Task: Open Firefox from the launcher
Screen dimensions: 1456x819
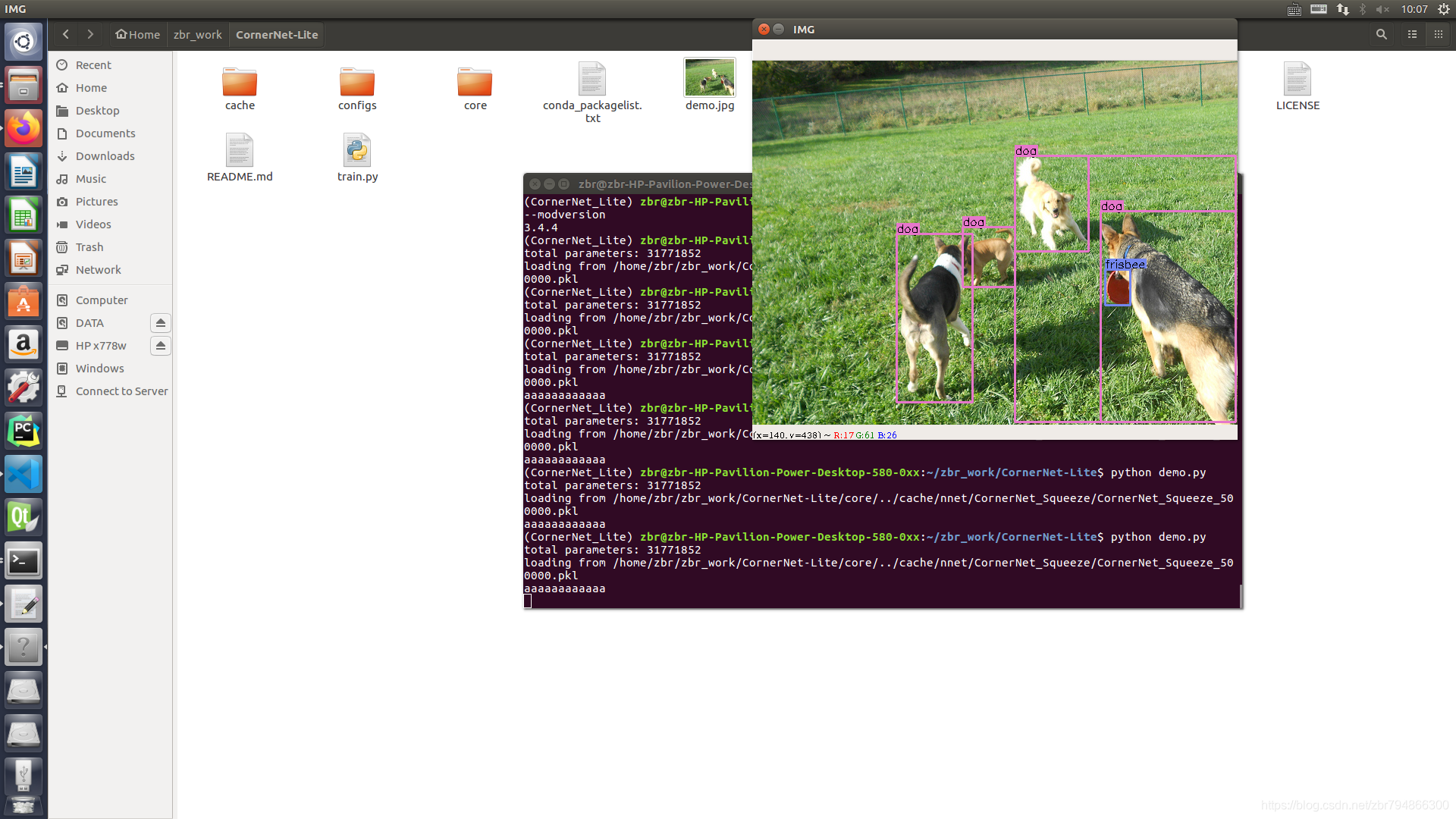Action: coord(24,127)
